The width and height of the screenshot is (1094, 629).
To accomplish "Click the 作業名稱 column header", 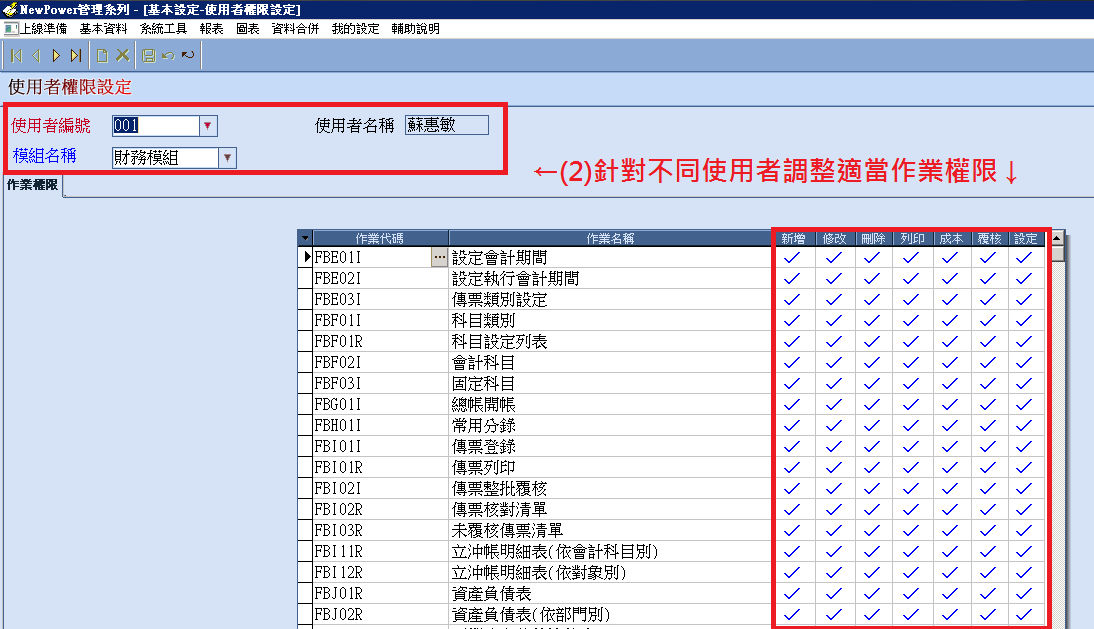I will click(x=610, y=238).
